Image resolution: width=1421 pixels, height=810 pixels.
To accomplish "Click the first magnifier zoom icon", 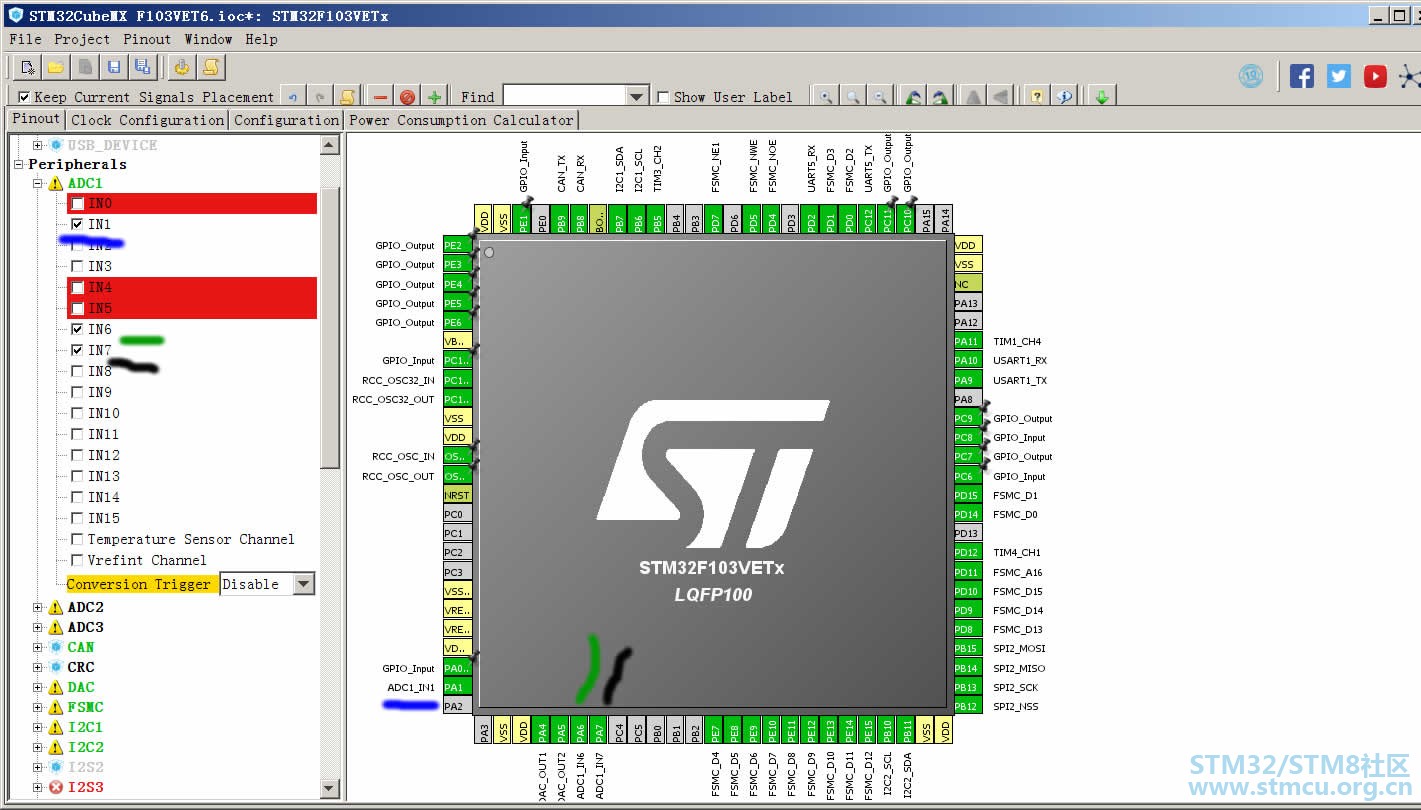I will point(826,97).
